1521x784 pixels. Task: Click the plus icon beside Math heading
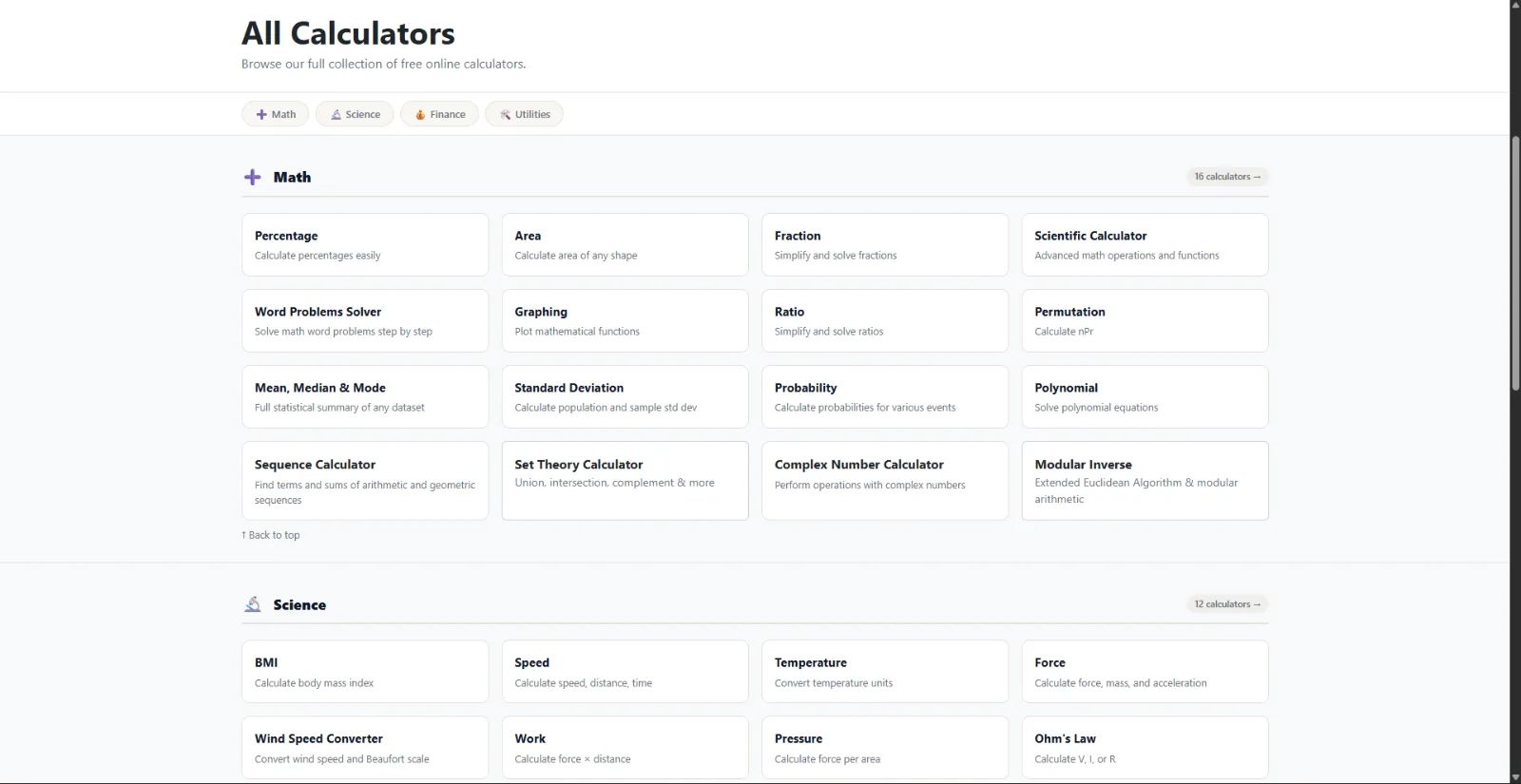[252, 177]
